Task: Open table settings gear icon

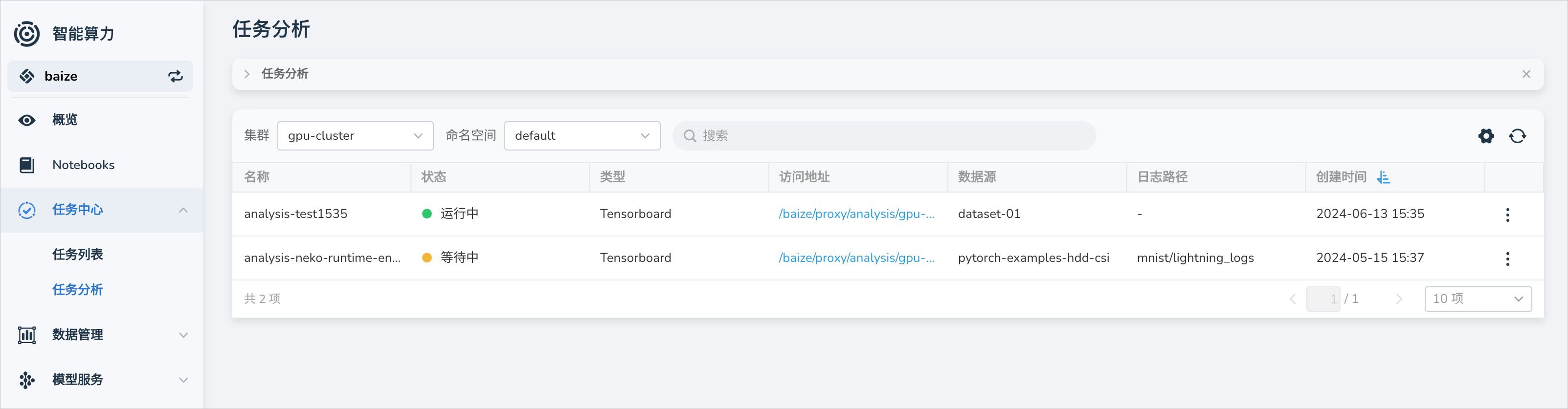Action: click(x=1486, y=135)
